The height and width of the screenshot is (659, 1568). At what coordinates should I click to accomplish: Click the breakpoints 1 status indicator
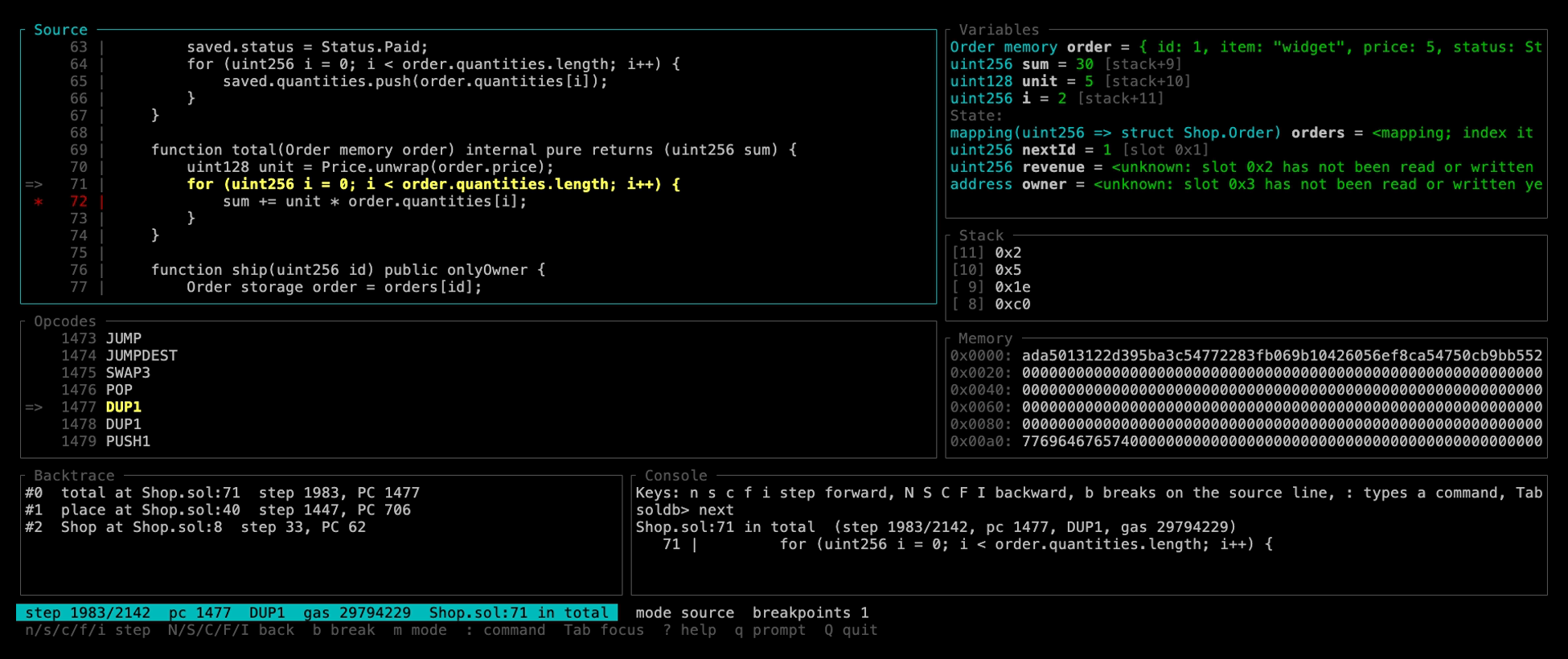tap(811, 613)
